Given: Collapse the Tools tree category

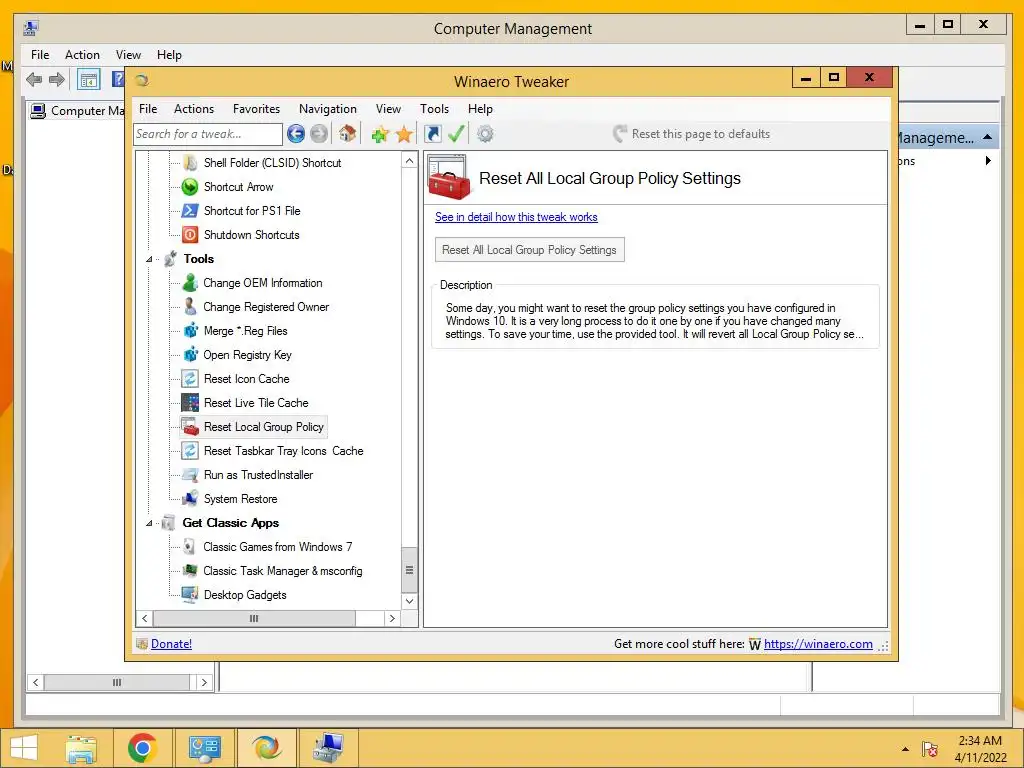Looking at the screenshot, I should (x=149, y=259).
